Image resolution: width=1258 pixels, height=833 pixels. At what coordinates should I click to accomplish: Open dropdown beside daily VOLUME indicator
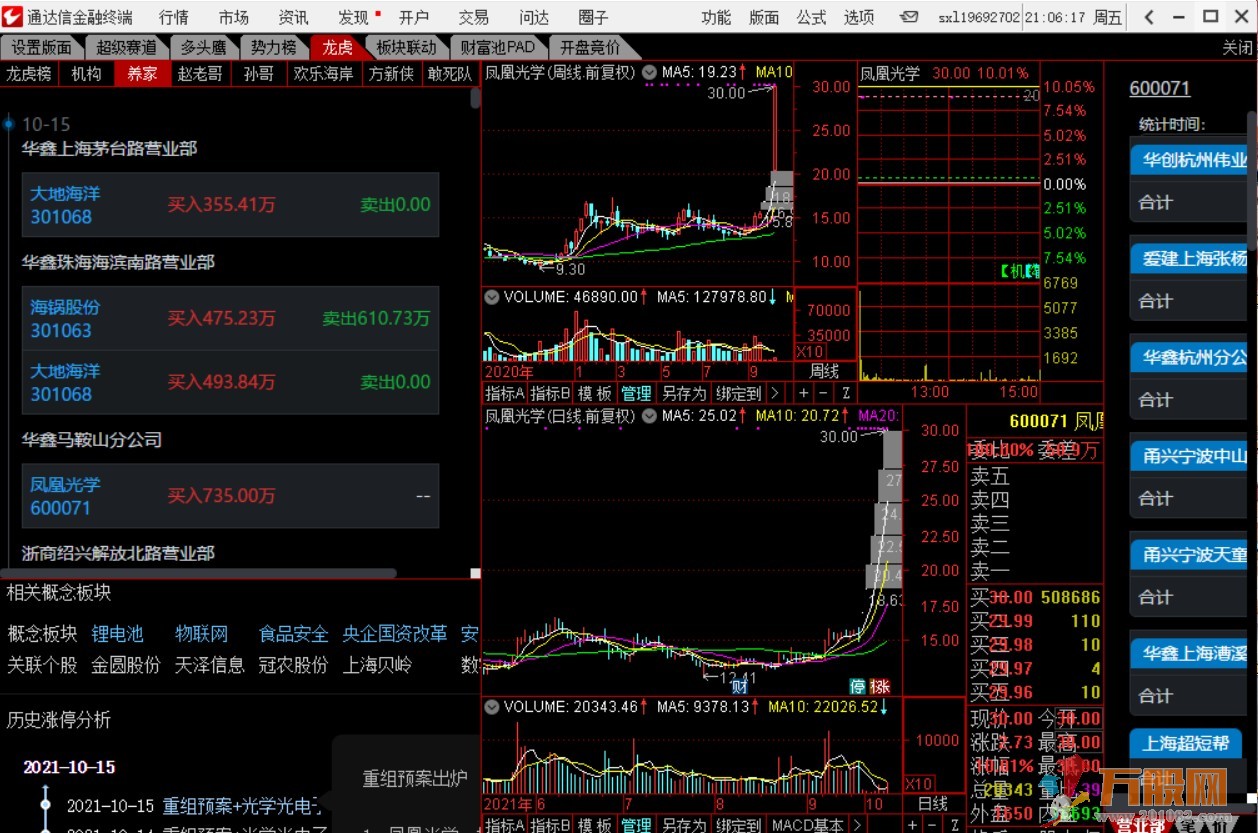tap(491, 706)
